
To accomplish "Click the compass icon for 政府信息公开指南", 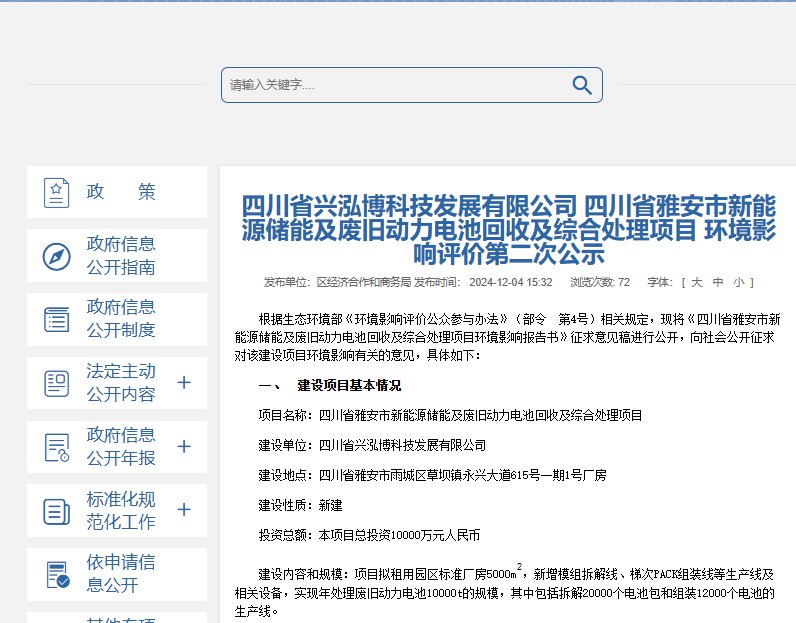I will click(56, 256).
